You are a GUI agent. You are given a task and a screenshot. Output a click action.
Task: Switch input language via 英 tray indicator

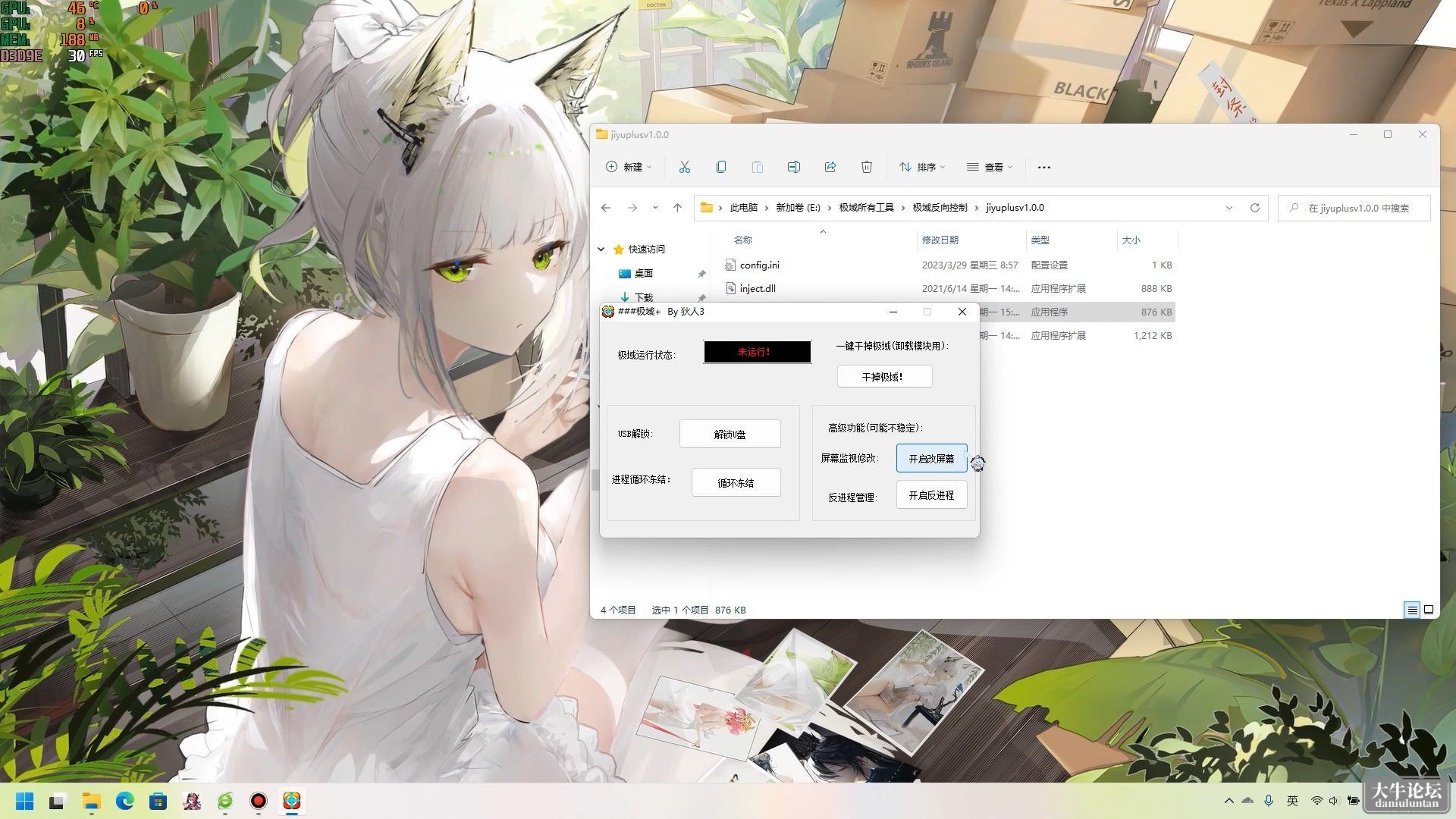click(x=1292, y=801)
